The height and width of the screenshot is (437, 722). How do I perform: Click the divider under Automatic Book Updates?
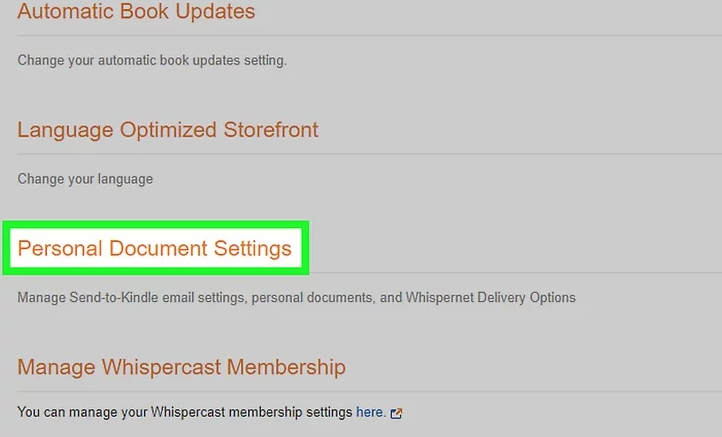[369, 35]
